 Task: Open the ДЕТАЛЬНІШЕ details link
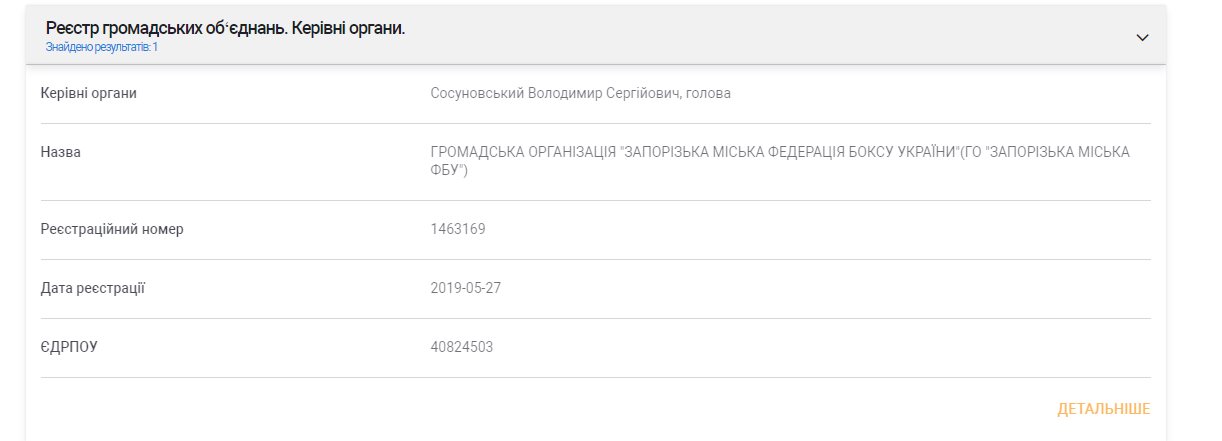(x=1103, y=409)
